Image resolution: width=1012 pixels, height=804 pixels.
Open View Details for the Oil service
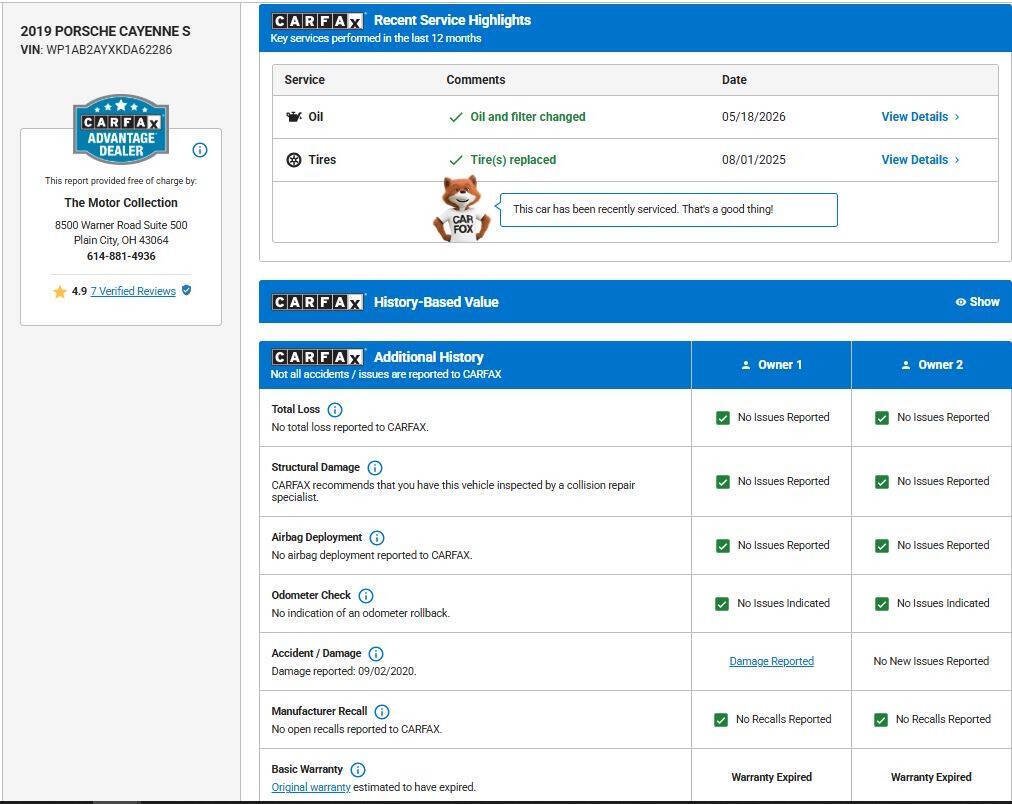coord(920,117)
